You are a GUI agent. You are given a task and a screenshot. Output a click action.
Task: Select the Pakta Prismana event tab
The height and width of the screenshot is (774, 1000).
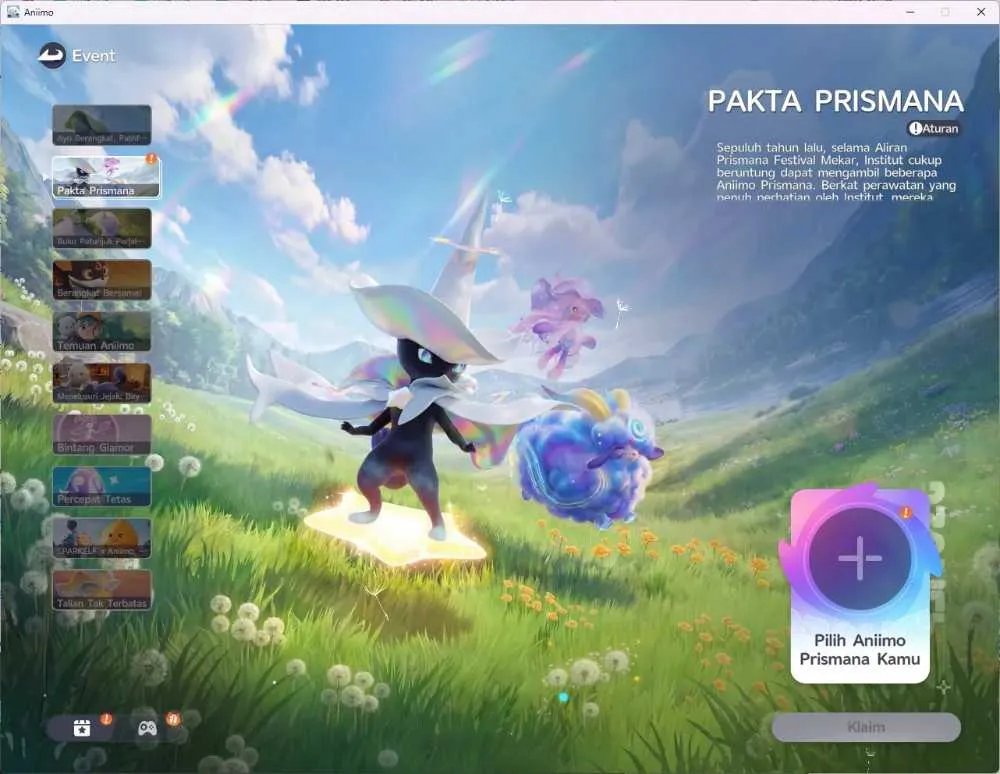click(x=106, y=177)
